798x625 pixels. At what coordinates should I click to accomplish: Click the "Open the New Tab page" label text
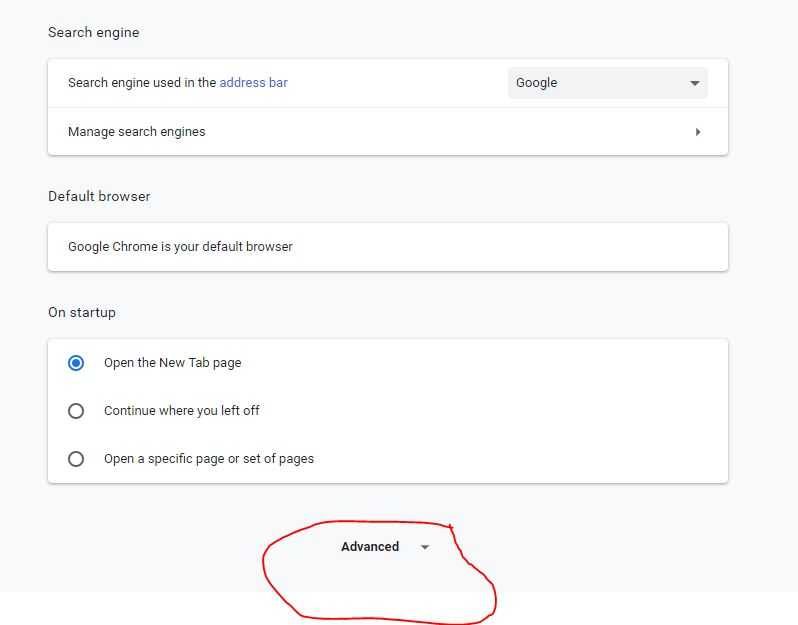[172, 363]
